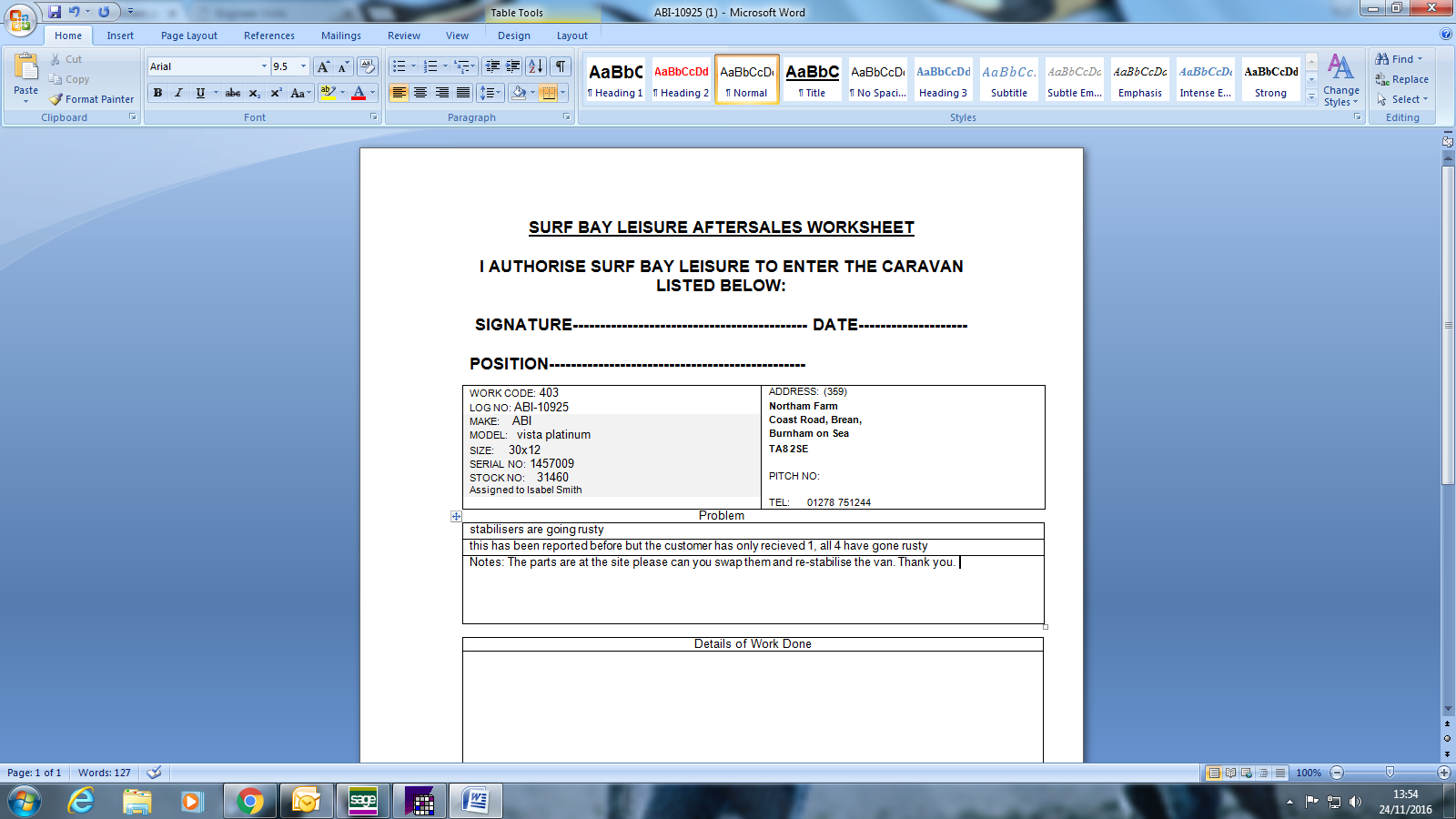Apply the Subtitle style
The width and height of the screenshot is (1456, 819).
click(1009, 79)
